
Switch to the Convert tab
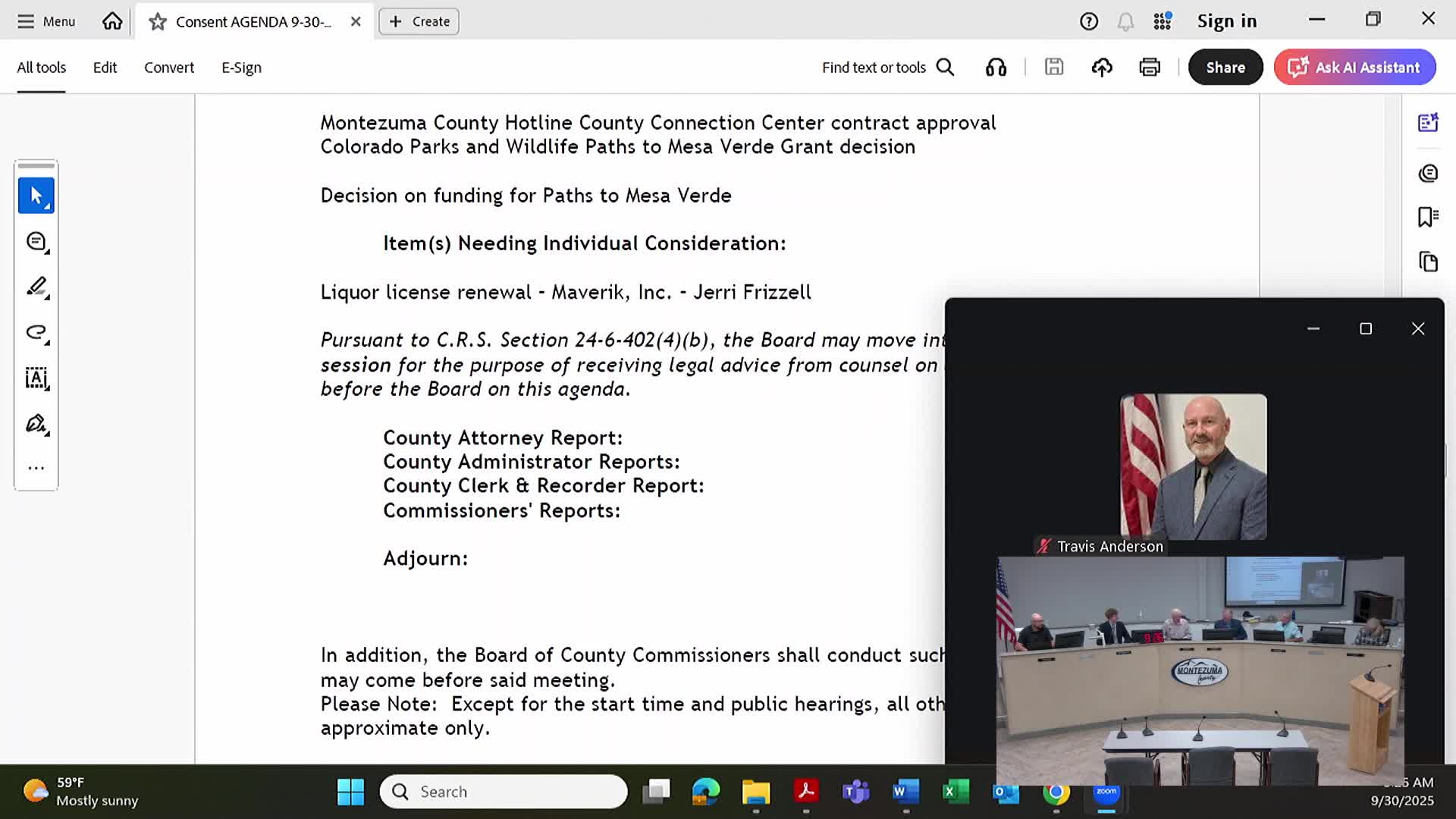point(169,67)
